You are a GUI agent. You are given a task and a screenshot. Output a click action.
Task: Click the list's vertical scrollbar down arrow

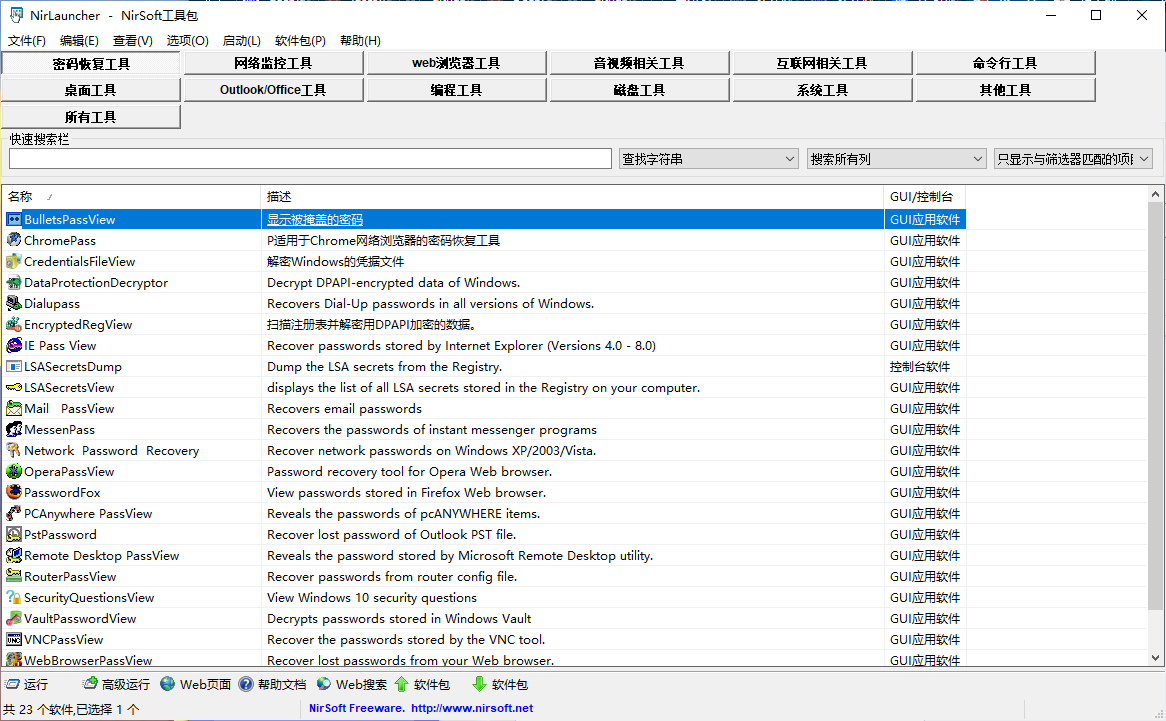pyautogui.click(x=1157, y=658)
